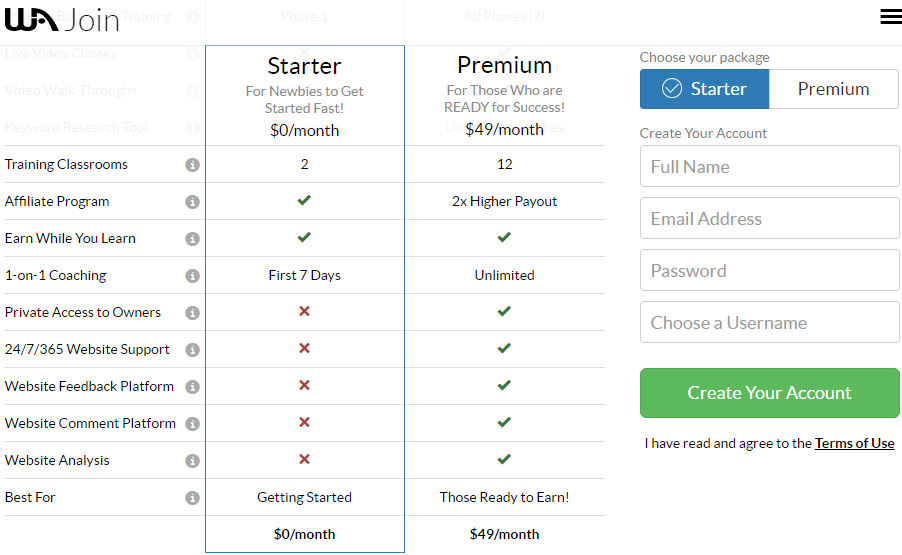Click the Those Ready to Earn! cell
This screenshot has height=555, width=902.
[x=504, y=497]
